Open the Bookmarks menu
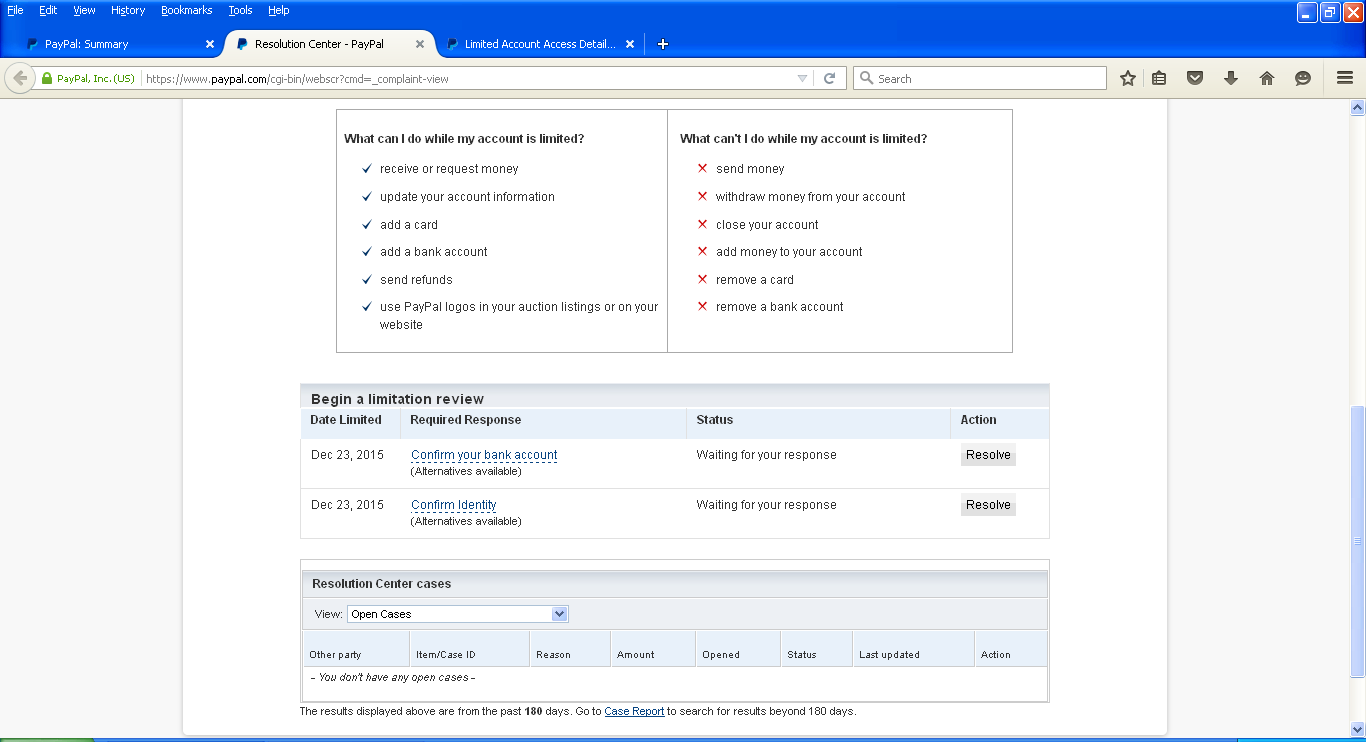1366x742 pixels. pyautogui.click(x=186, y=10)
